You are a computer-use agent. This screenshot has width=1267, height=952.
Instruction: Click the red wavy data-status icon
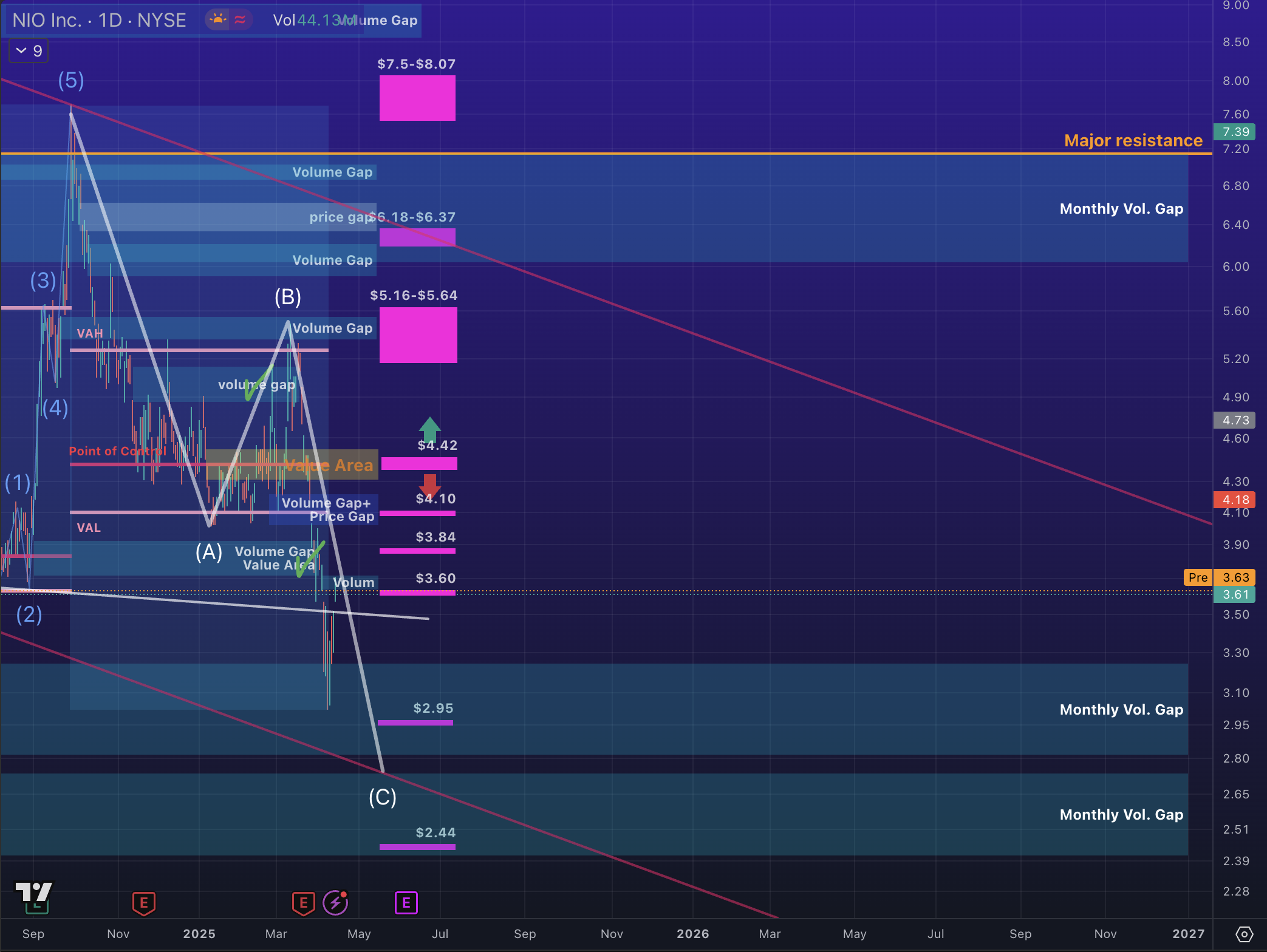click(x=240, y=20)
